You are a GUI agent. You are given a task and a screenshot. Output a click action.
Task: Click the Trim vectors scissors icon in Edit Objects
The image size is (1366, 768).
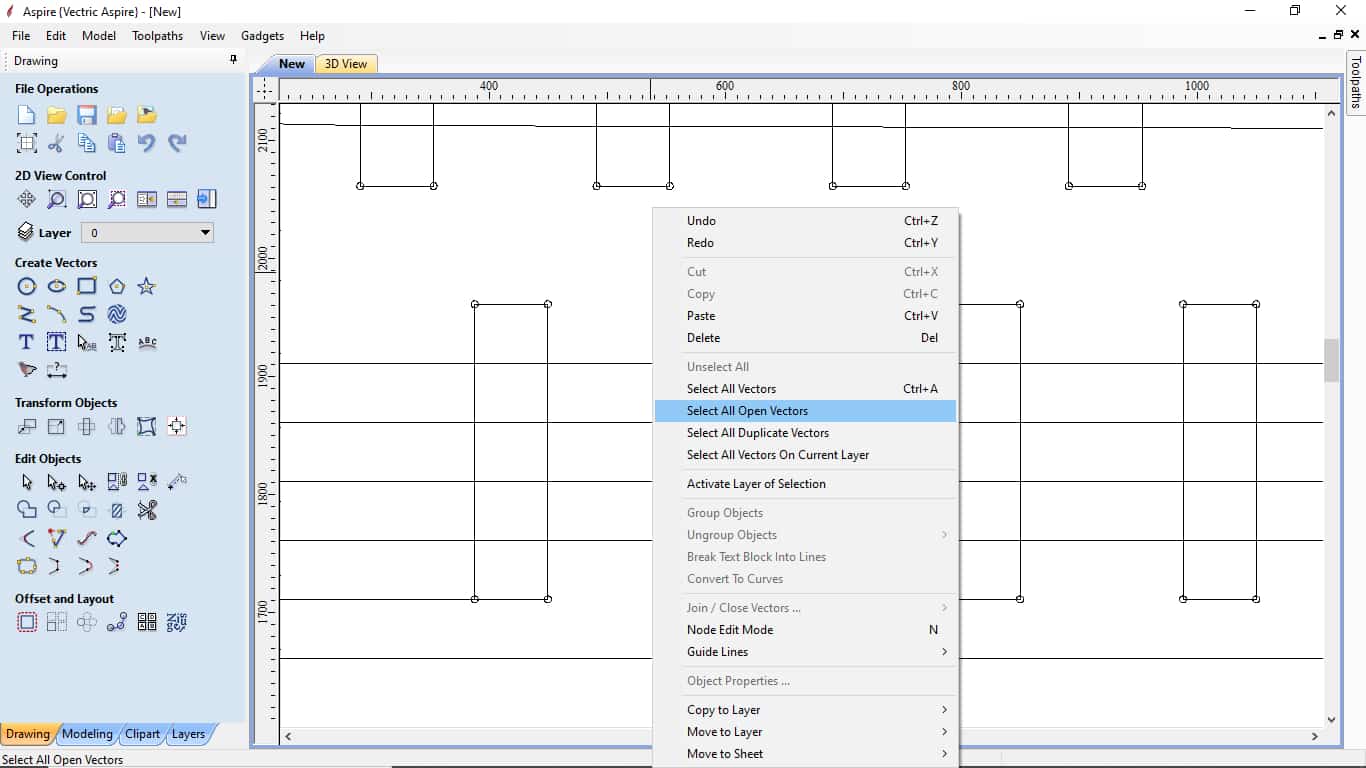[147, 510]
